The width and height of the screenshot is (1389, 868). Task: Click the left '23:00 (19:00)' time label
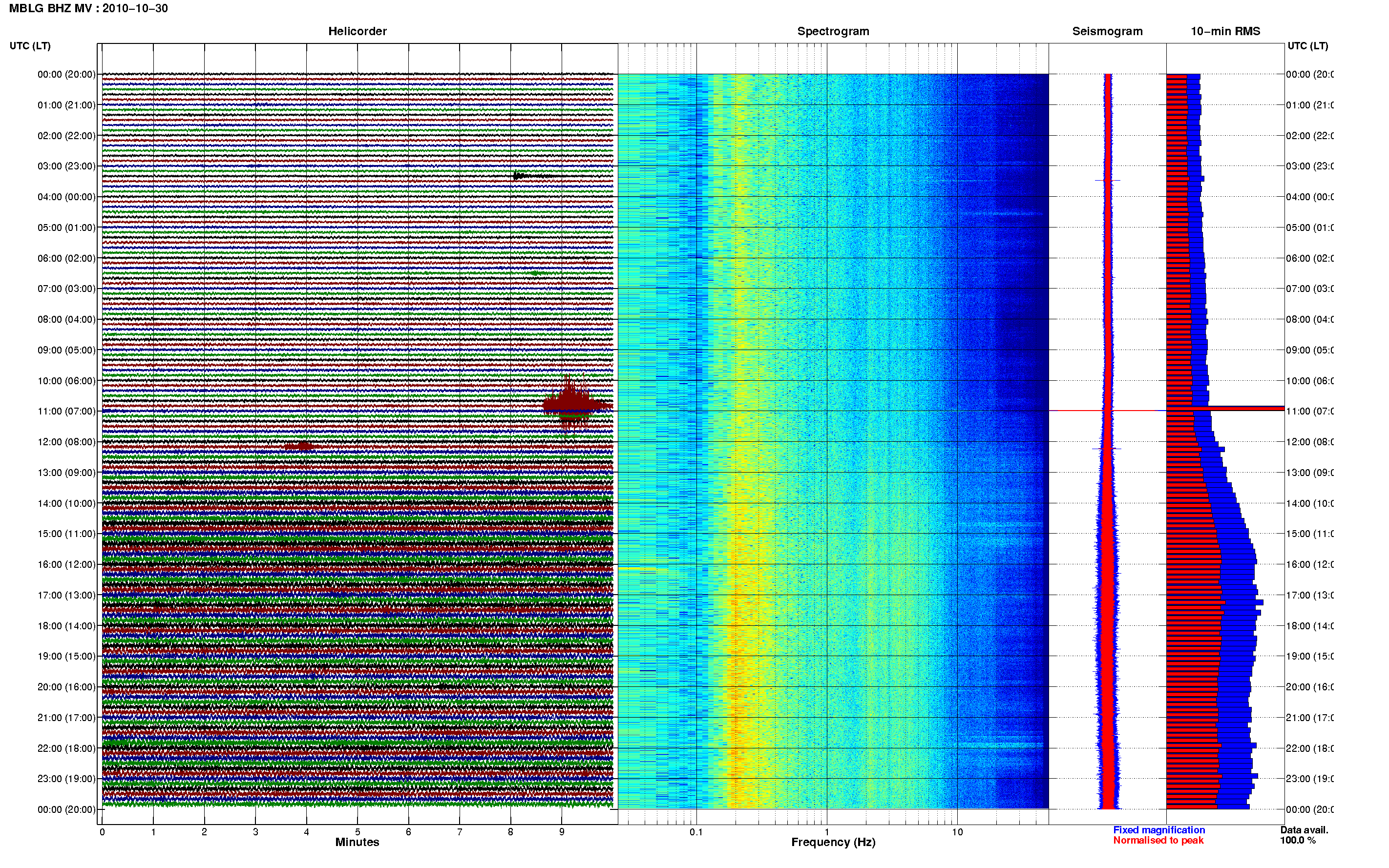point(66,779)
